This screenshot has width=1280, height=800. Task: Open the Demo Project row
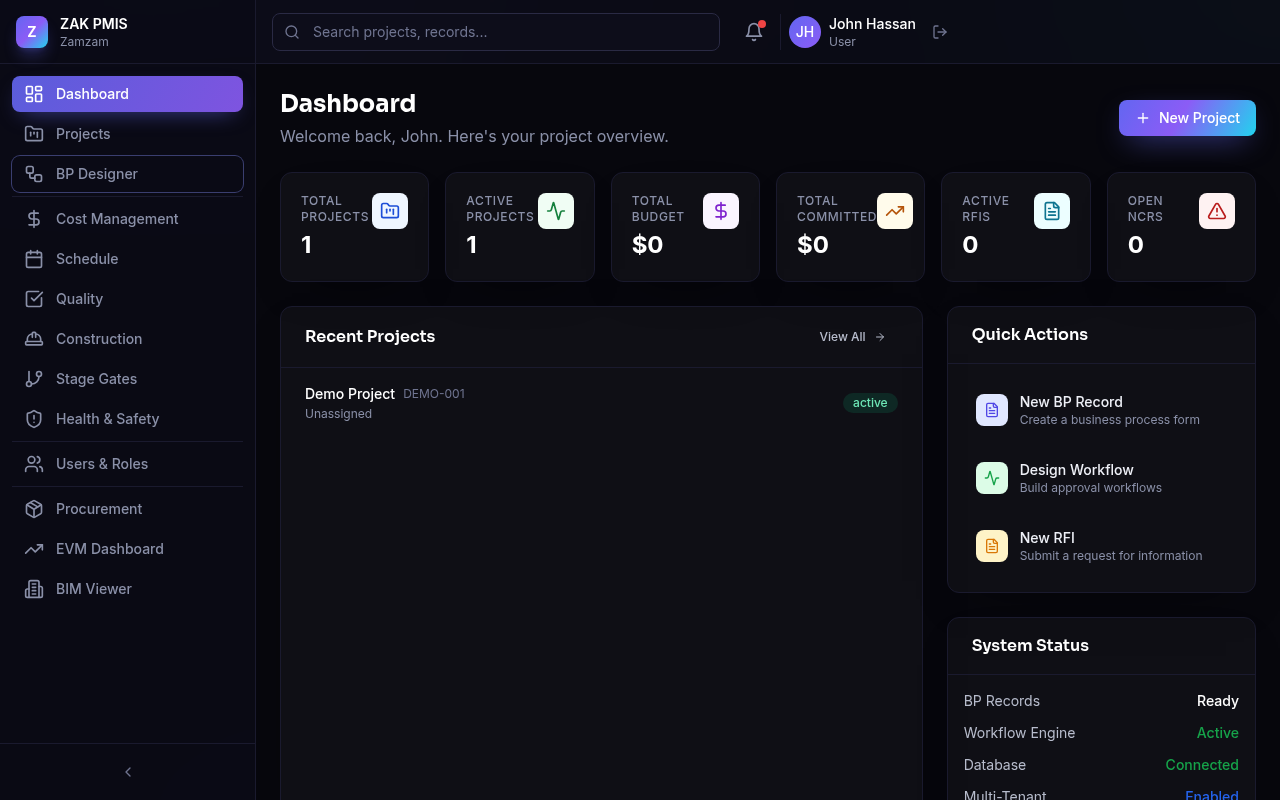point(601,403)
